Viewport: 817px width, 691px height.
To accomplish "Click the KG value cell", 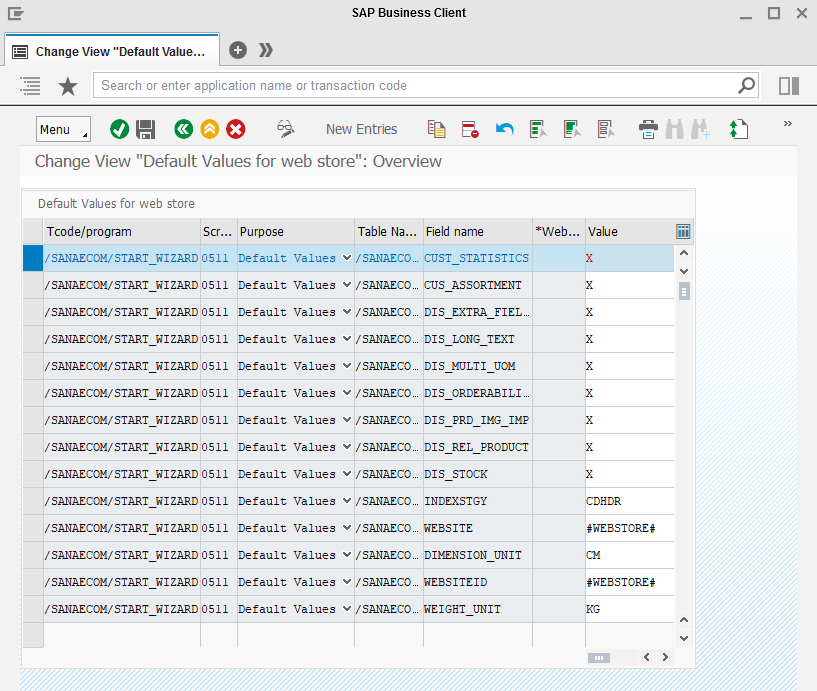I will [629, 609].
